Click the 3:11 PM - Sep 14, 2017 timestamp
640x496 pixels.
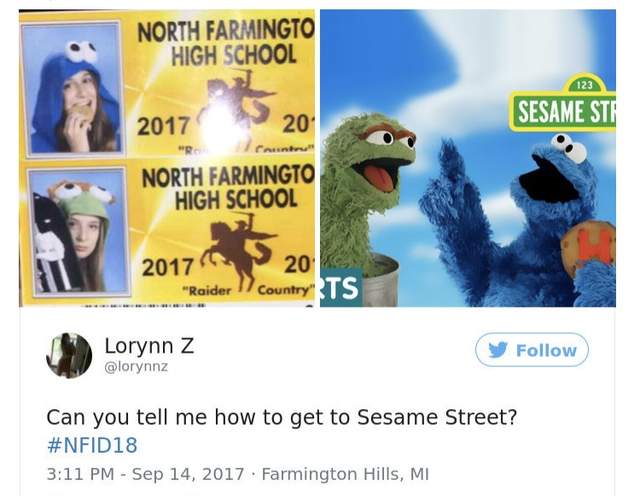145,474
